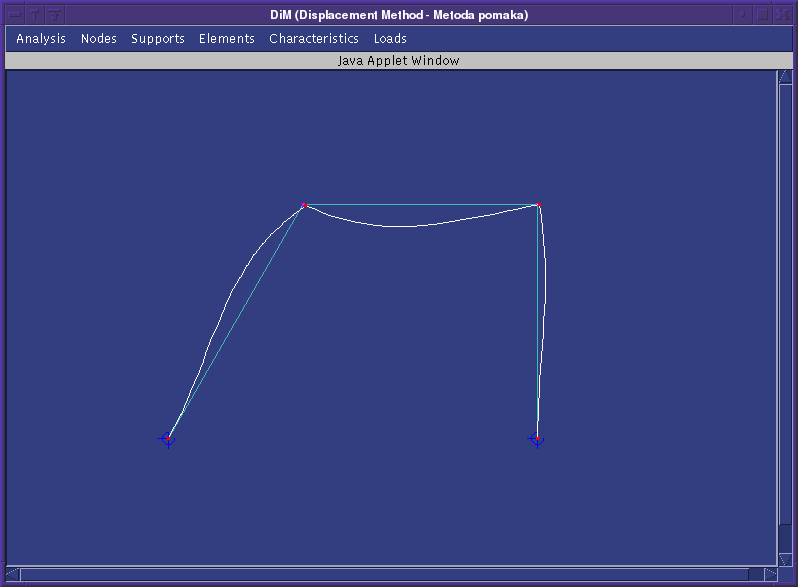The height and width of the screenshot is (587, 798).
Task: Click the left support symbol at frame base
Action: (168, 439)
